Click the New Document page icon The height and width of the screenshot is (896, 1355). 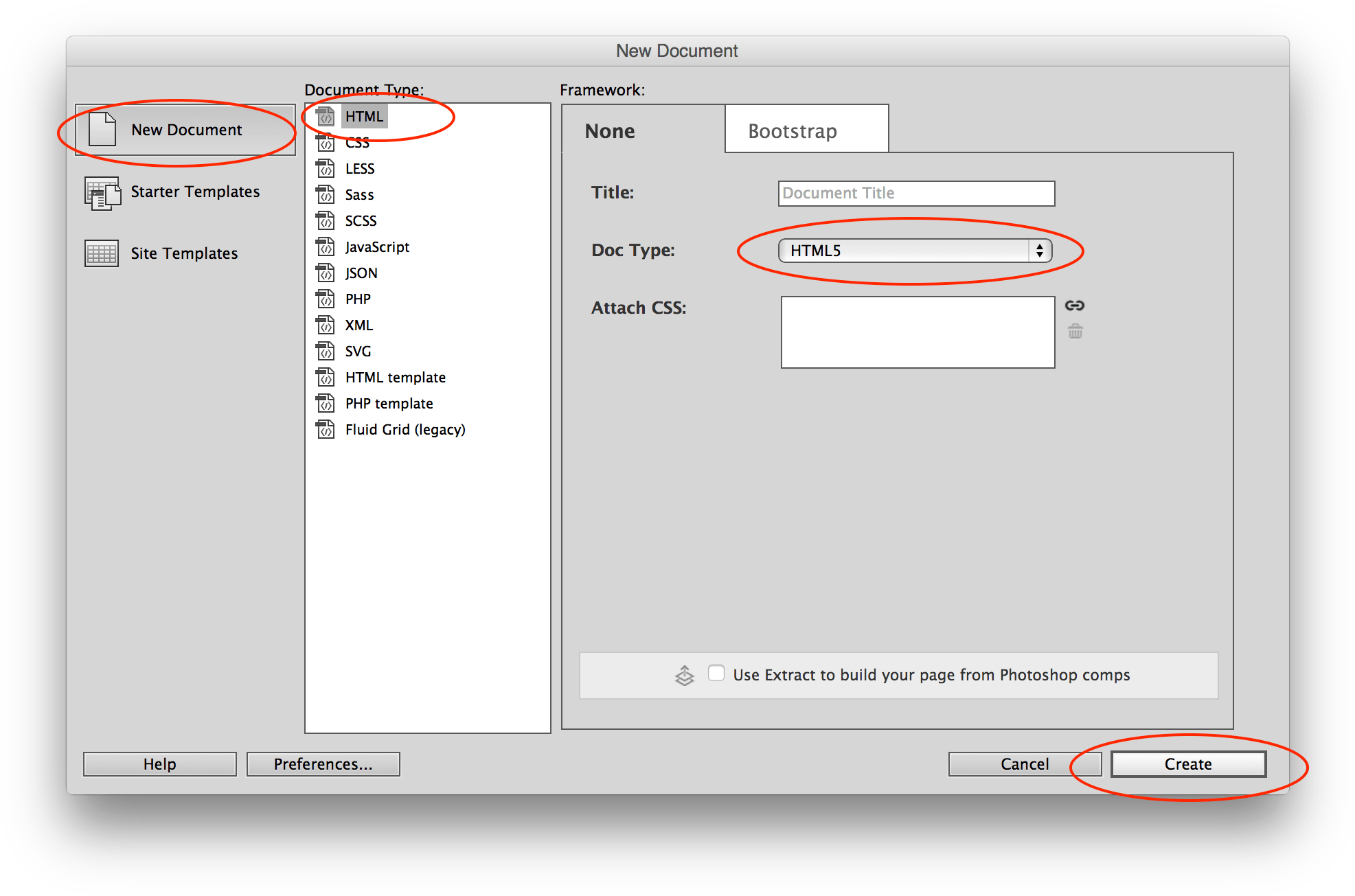(x=102, y=130)
